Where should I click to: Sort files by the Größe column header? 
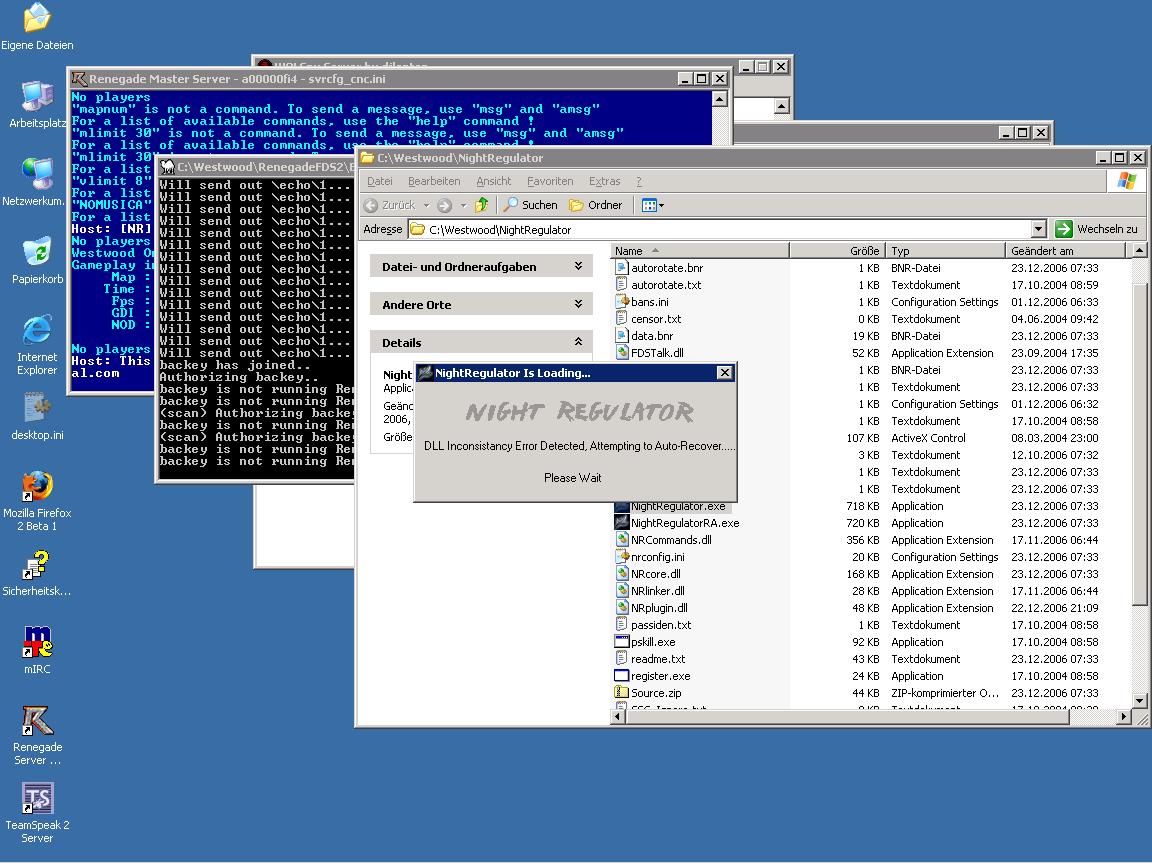click(837, 251)
